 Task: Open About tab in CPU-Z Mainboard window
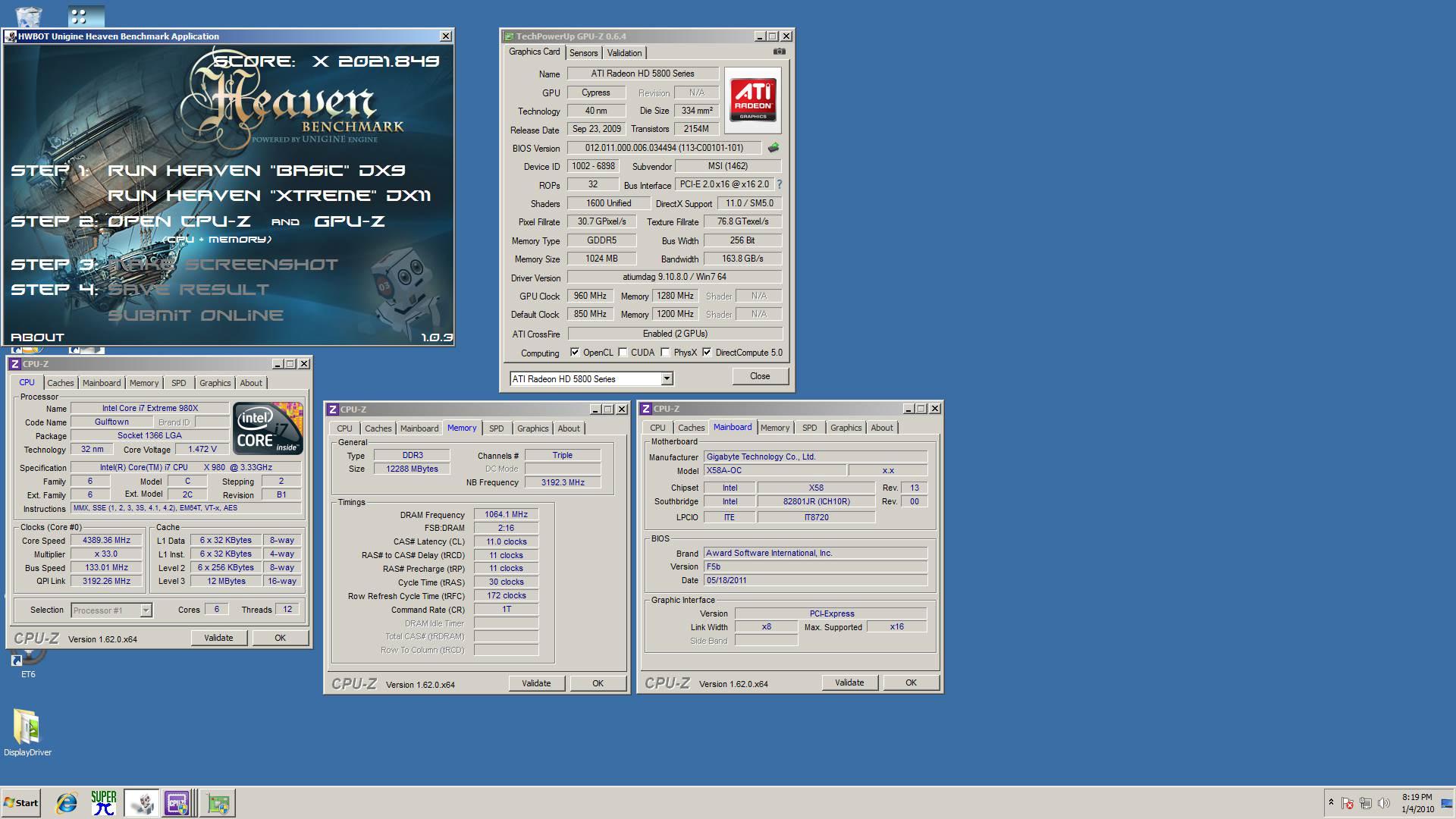(881, 428)
